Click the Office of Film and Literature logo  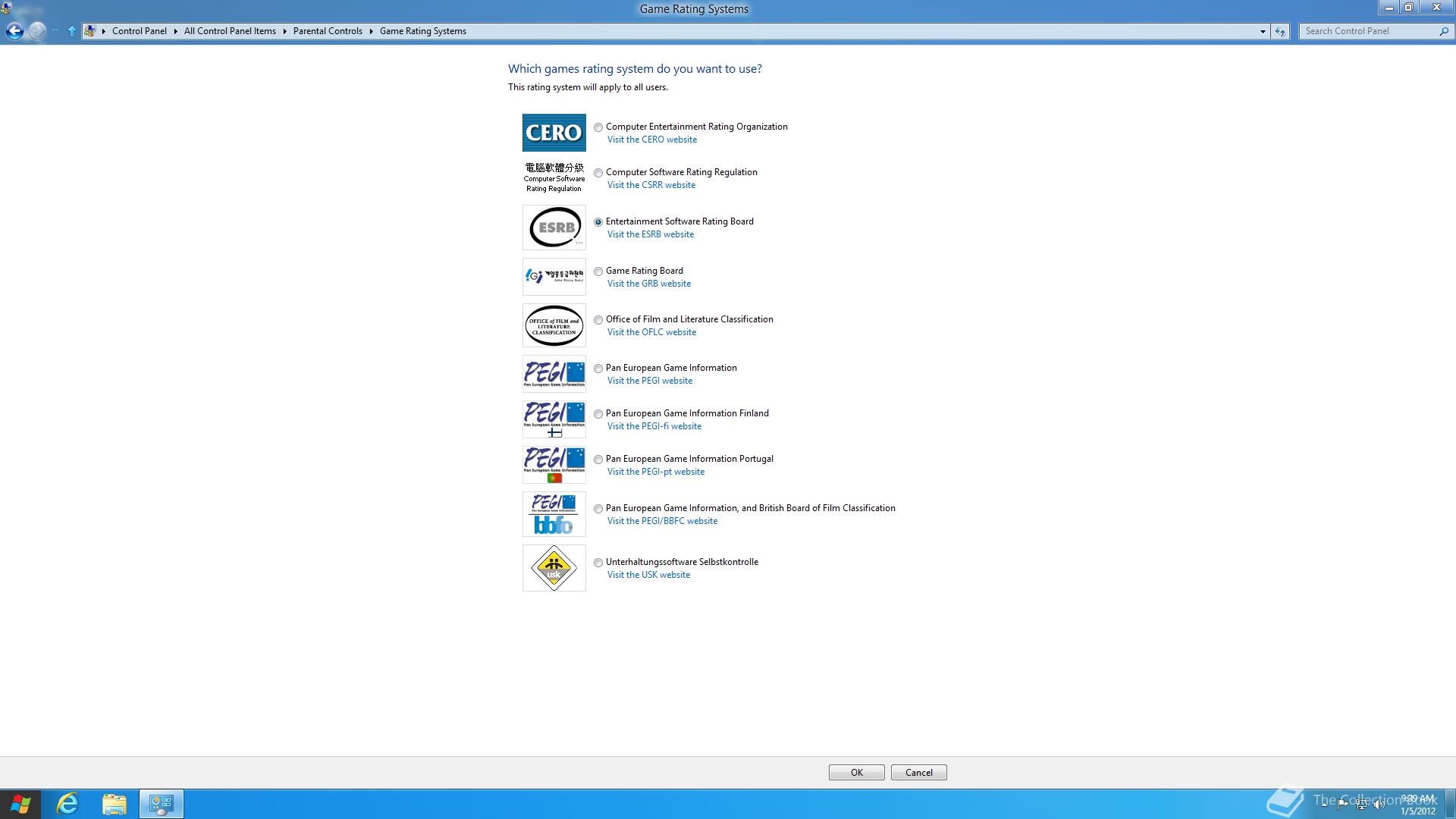coord(554,325)
